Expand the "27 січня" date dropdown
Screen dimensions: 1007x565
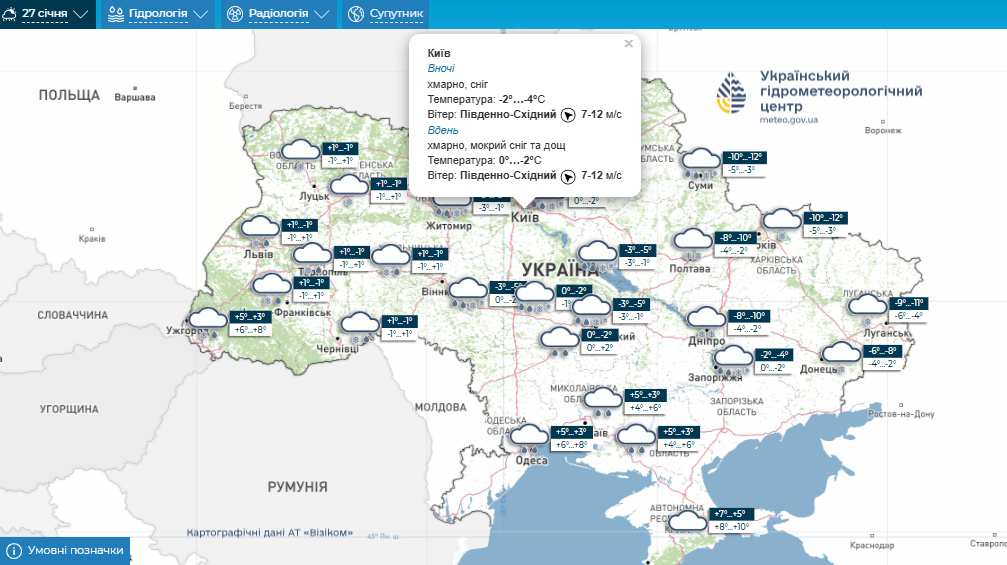48,14
